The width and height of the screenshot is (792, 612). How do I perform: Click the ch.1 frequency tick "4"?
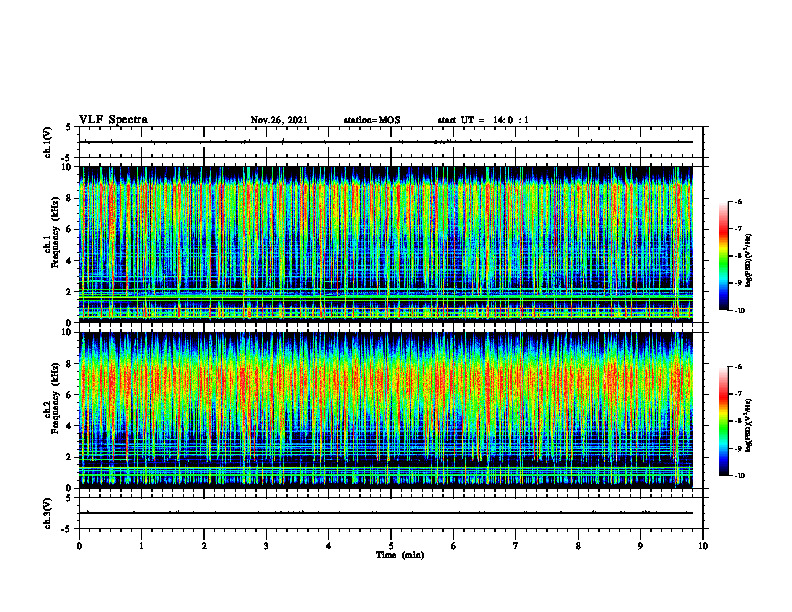[69, 261]
